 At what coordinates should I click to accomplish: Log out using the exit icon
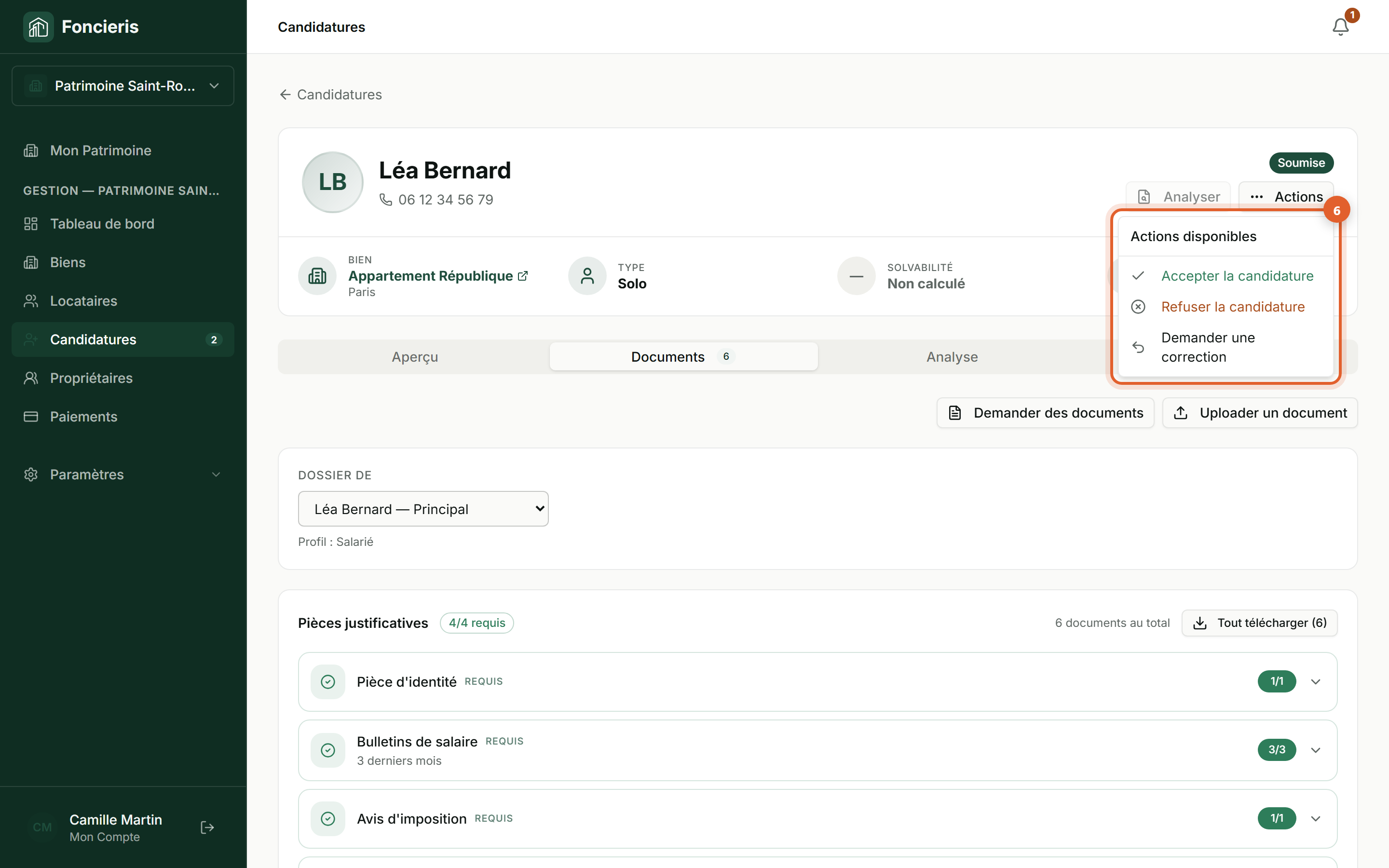(x=207, y=827)
